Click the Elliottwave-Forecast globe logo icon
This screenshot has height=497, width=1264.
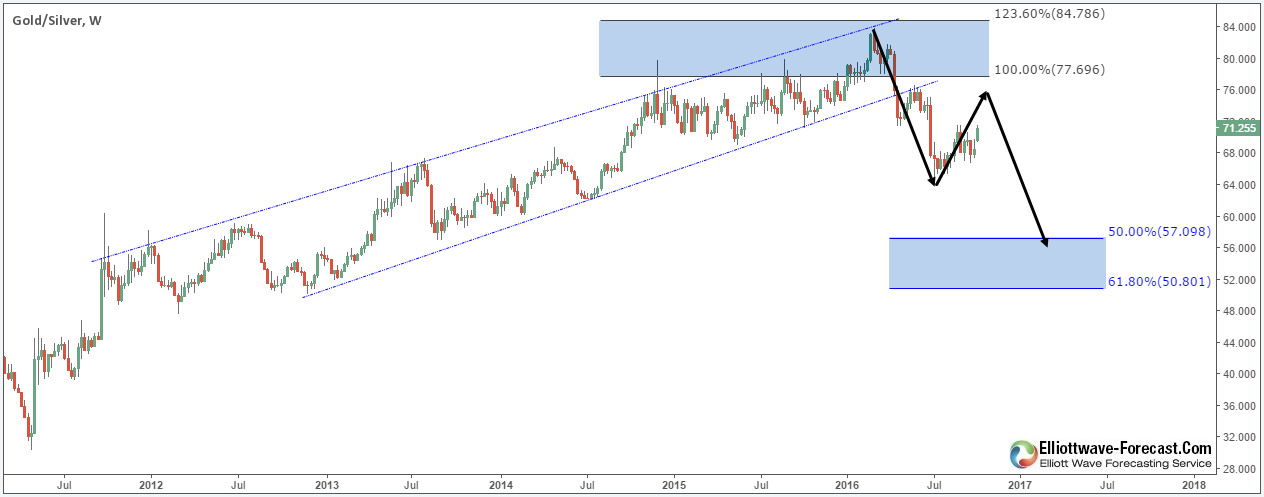pos(1024,455)
